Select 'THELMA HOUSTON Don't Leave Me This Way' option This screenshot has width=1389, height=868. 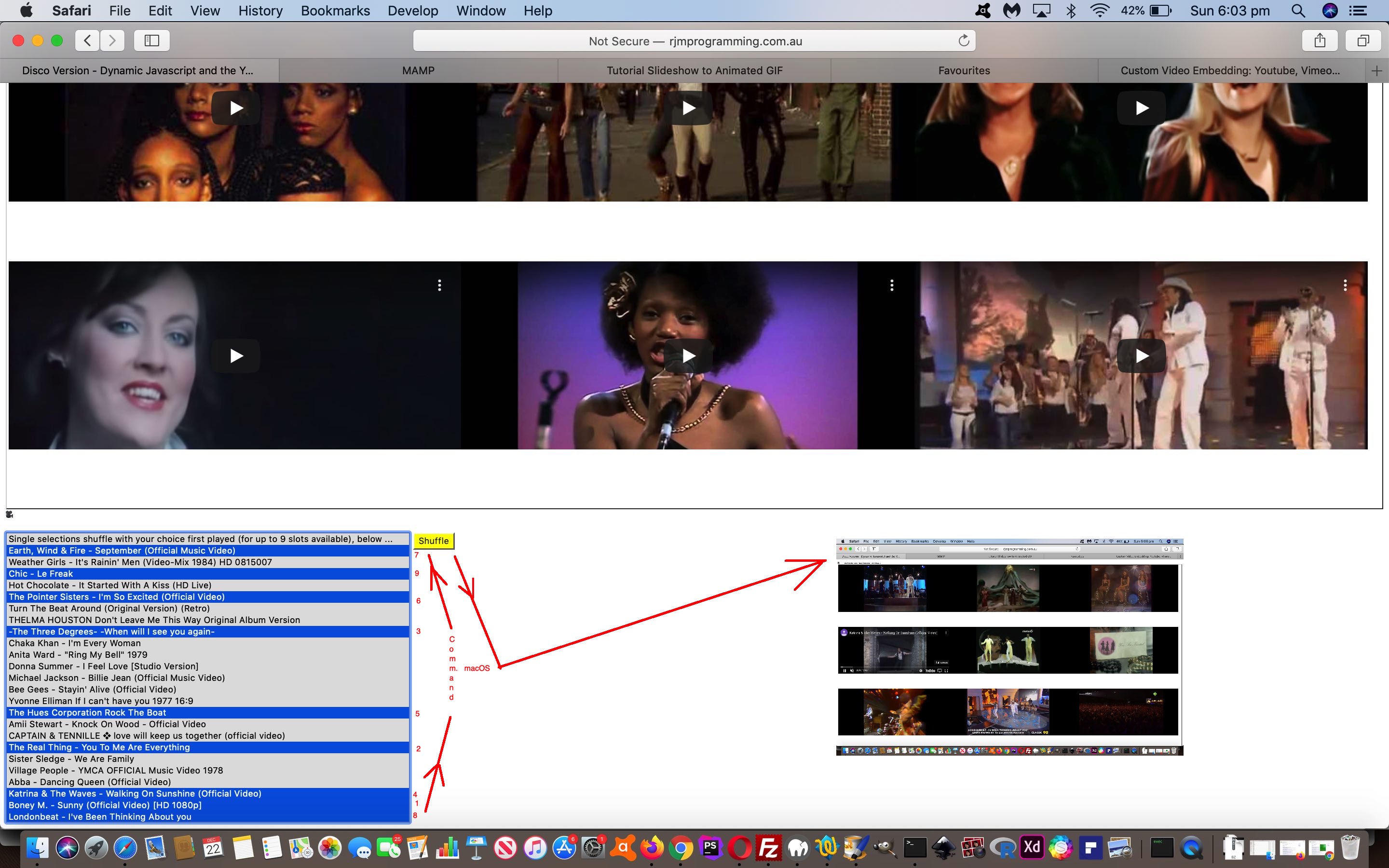(x=208, y=620)
